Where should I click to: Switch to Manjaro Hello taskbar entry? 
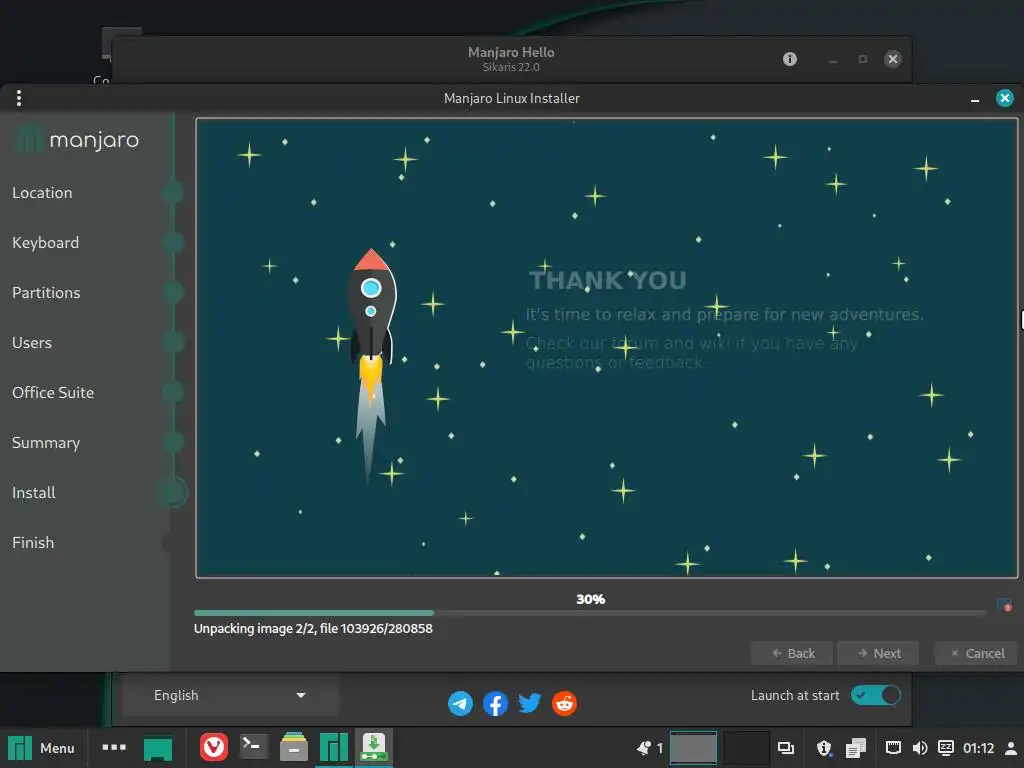(x=334, y=748)
